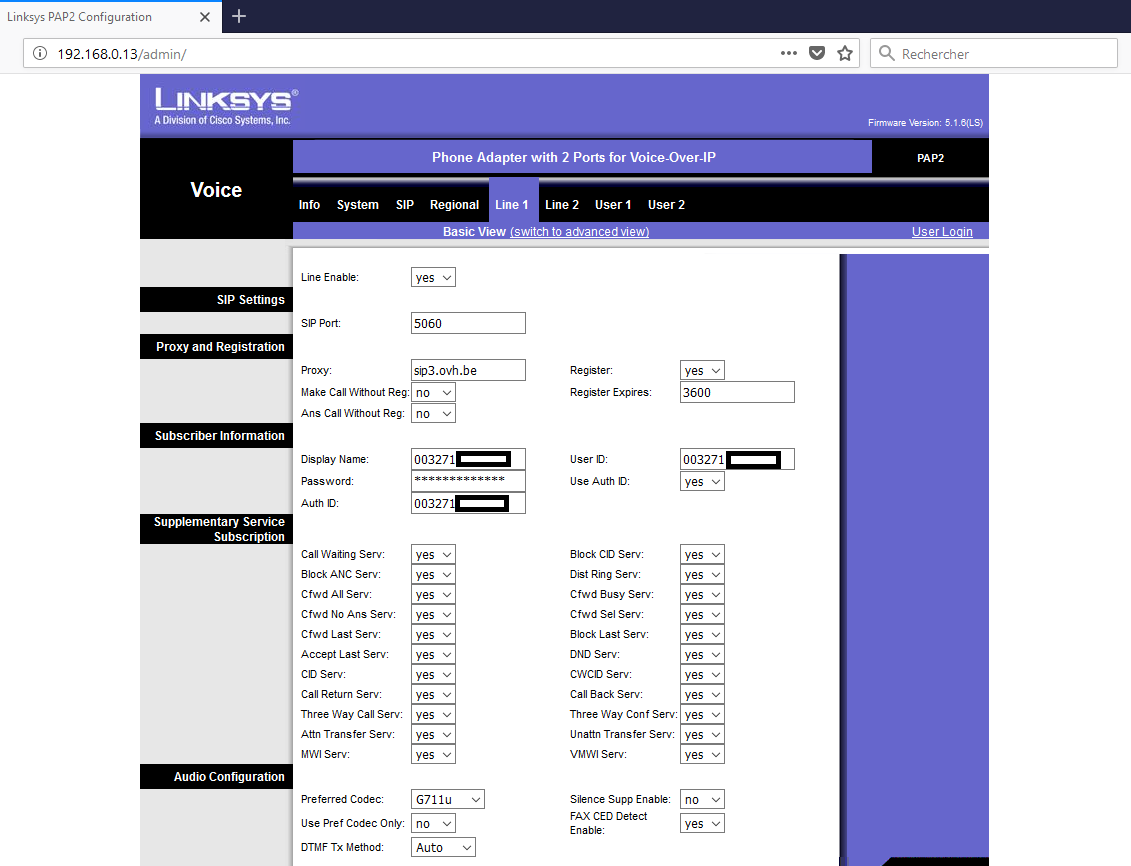Click the Pocket save icon
Screen dimensions: 1131x866
(x=817, y=54)
